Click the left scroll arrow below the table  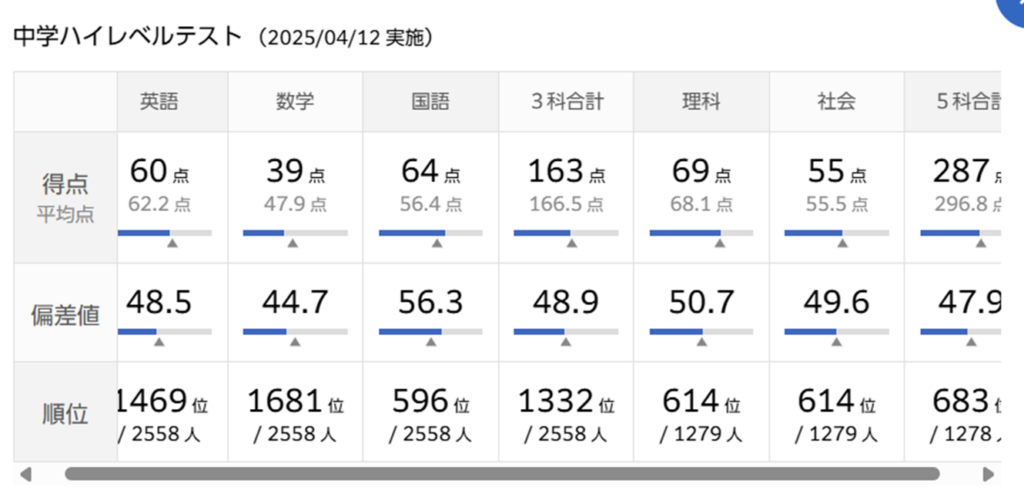point(26,474)
